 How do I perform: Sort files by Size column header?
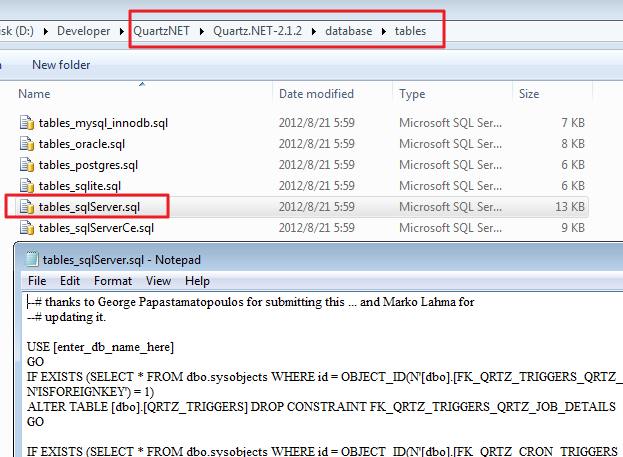pos(529,94)
